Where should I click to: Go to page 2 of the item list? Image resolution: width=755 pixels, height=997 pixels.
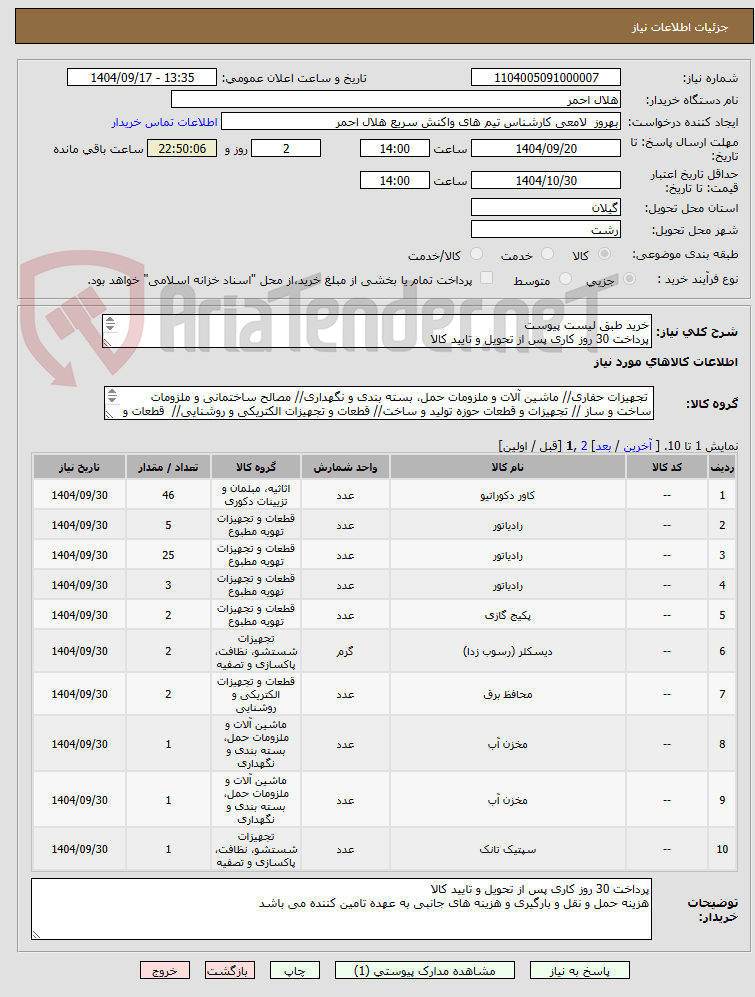coord(584,446)
